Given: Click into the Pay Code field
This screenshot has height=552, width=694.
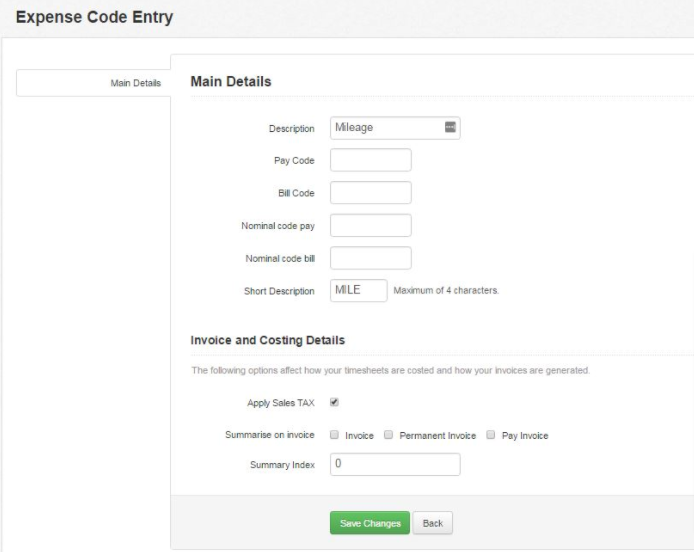Looking at the screenshot, I should (370, 160).
